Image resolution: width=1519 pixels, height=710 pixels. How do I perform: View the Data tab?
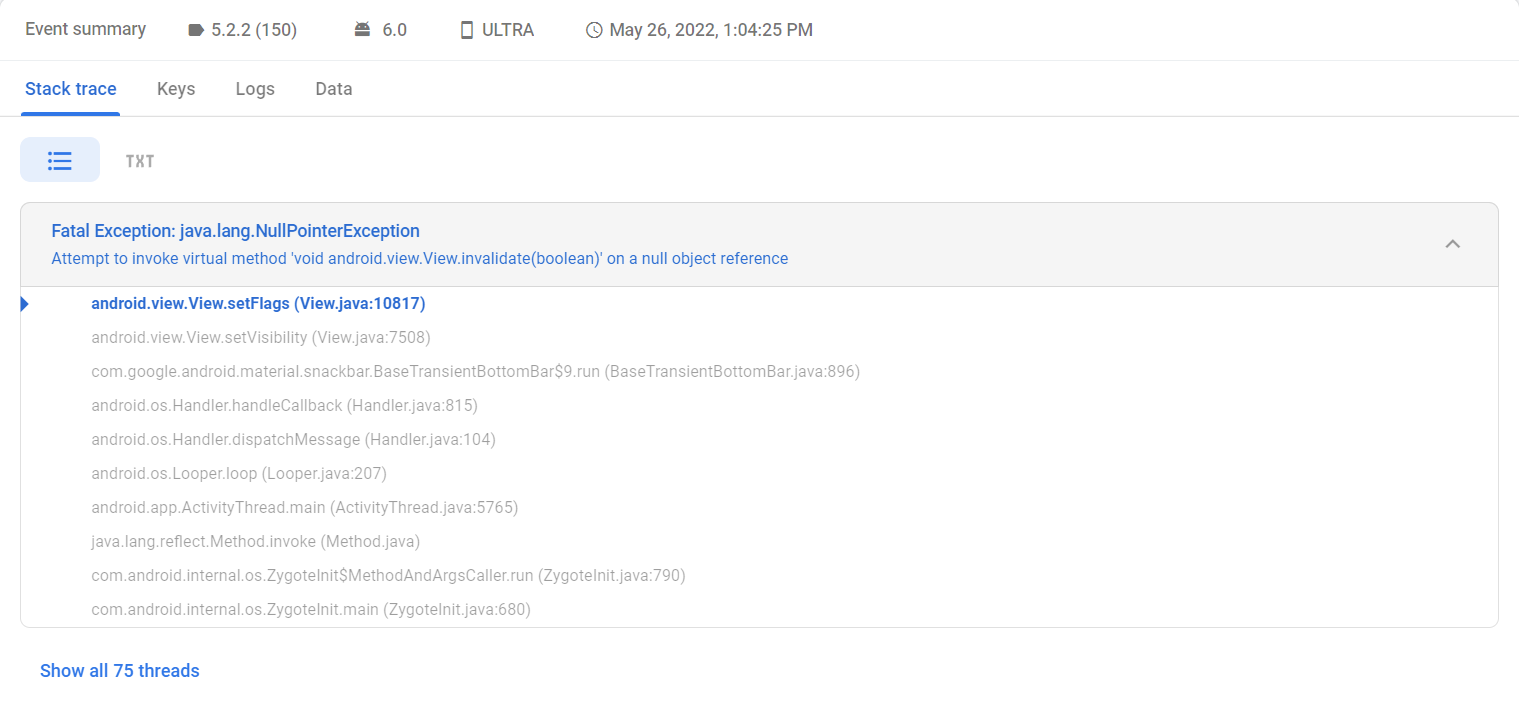coord(333,89)
